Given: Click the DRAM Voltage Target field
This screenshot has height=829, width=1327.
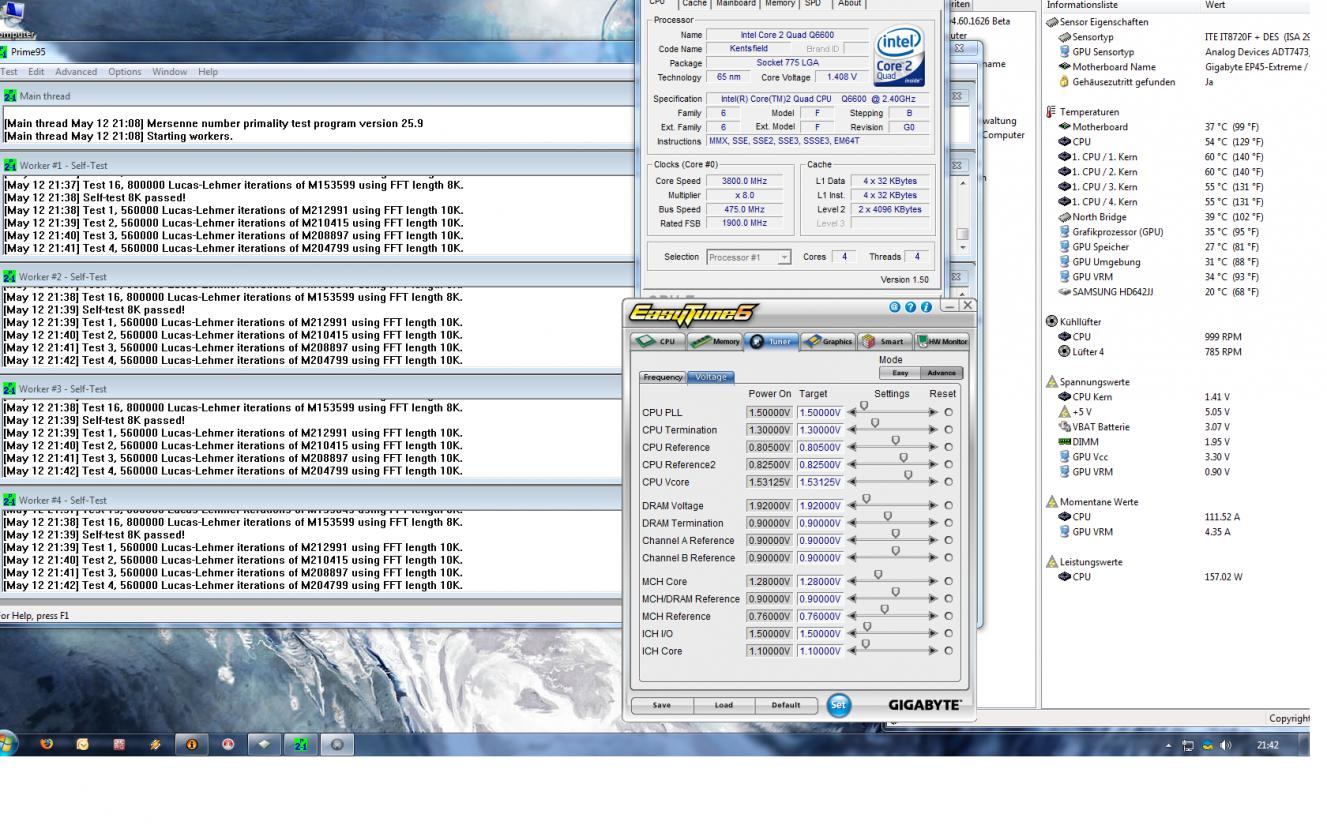Looking at the screenshot, I should [820, 506].
